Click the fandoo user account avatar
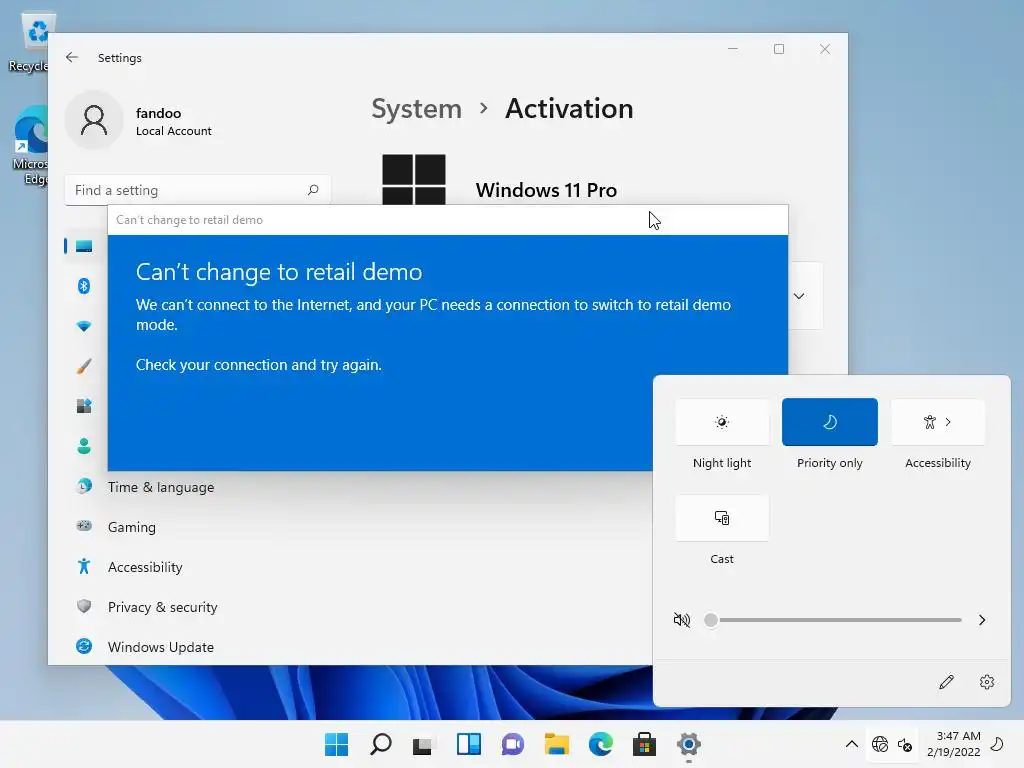Screen dimensions: 1024x768 click(x=94, y=120)
